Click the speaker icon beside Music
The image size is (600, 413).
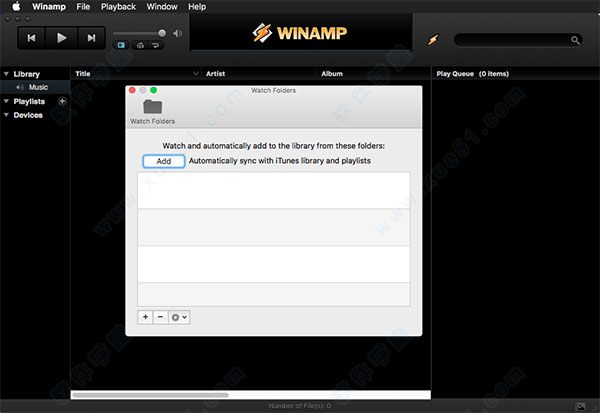point(20,87)
